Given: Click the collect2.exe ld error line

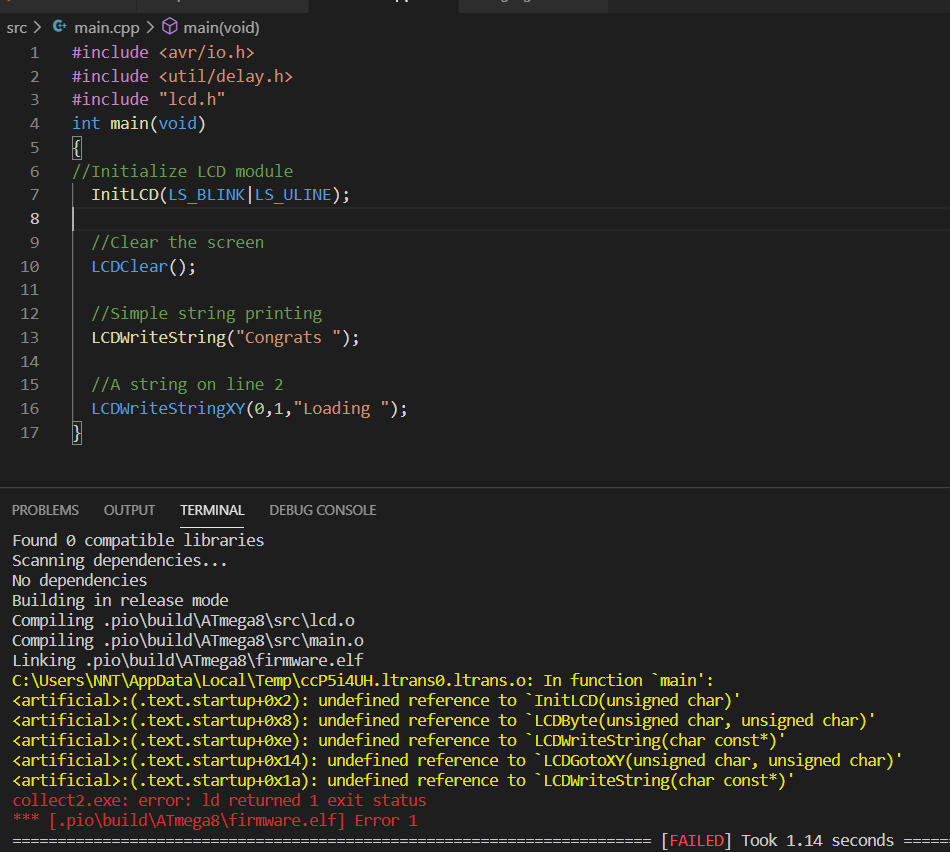Looking at the screenshot, I should 219,800.
